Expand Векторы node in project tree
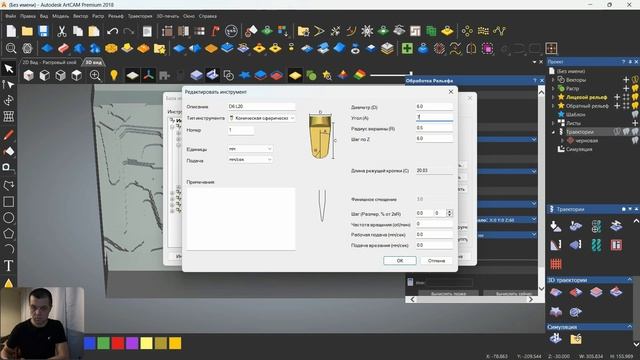640x360 pixels. (553, 80)
